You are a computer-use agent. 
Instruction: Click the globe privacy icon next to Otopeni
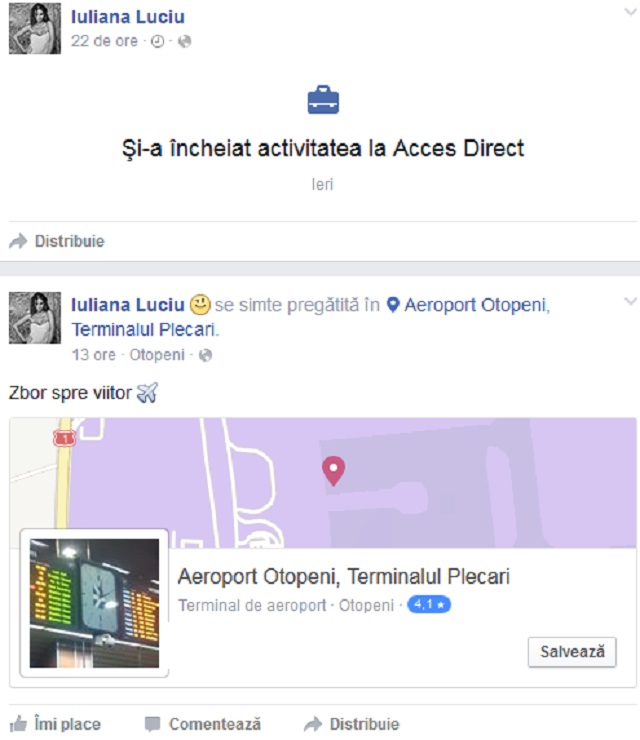click(205, 355)
